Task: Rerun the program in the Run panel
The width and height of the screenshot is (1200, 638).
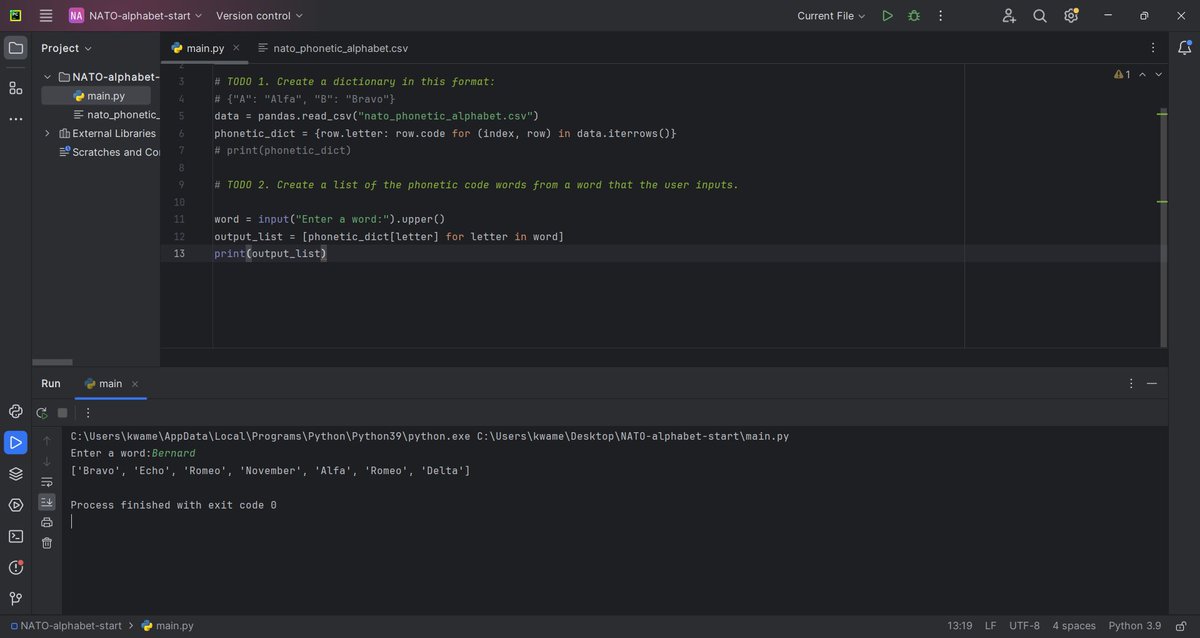Action: point(41,412)
